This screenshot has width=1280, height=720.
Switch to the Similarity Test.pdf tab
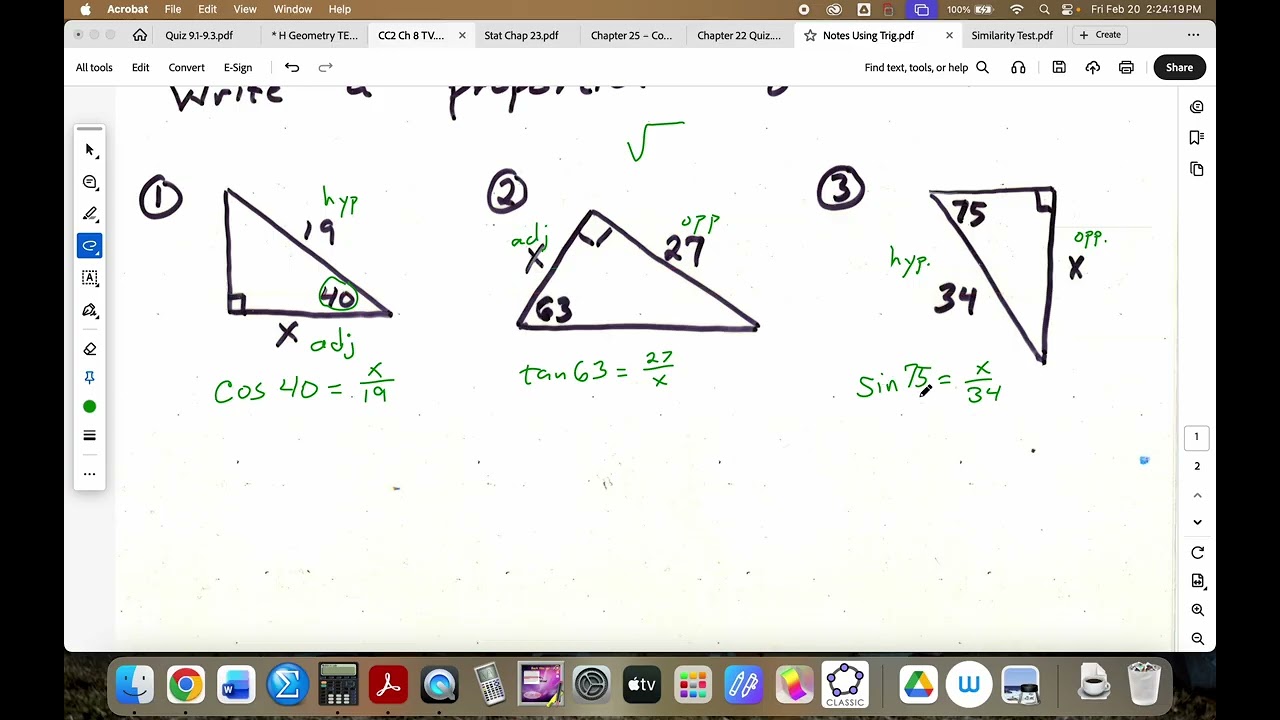[1012, 35]
